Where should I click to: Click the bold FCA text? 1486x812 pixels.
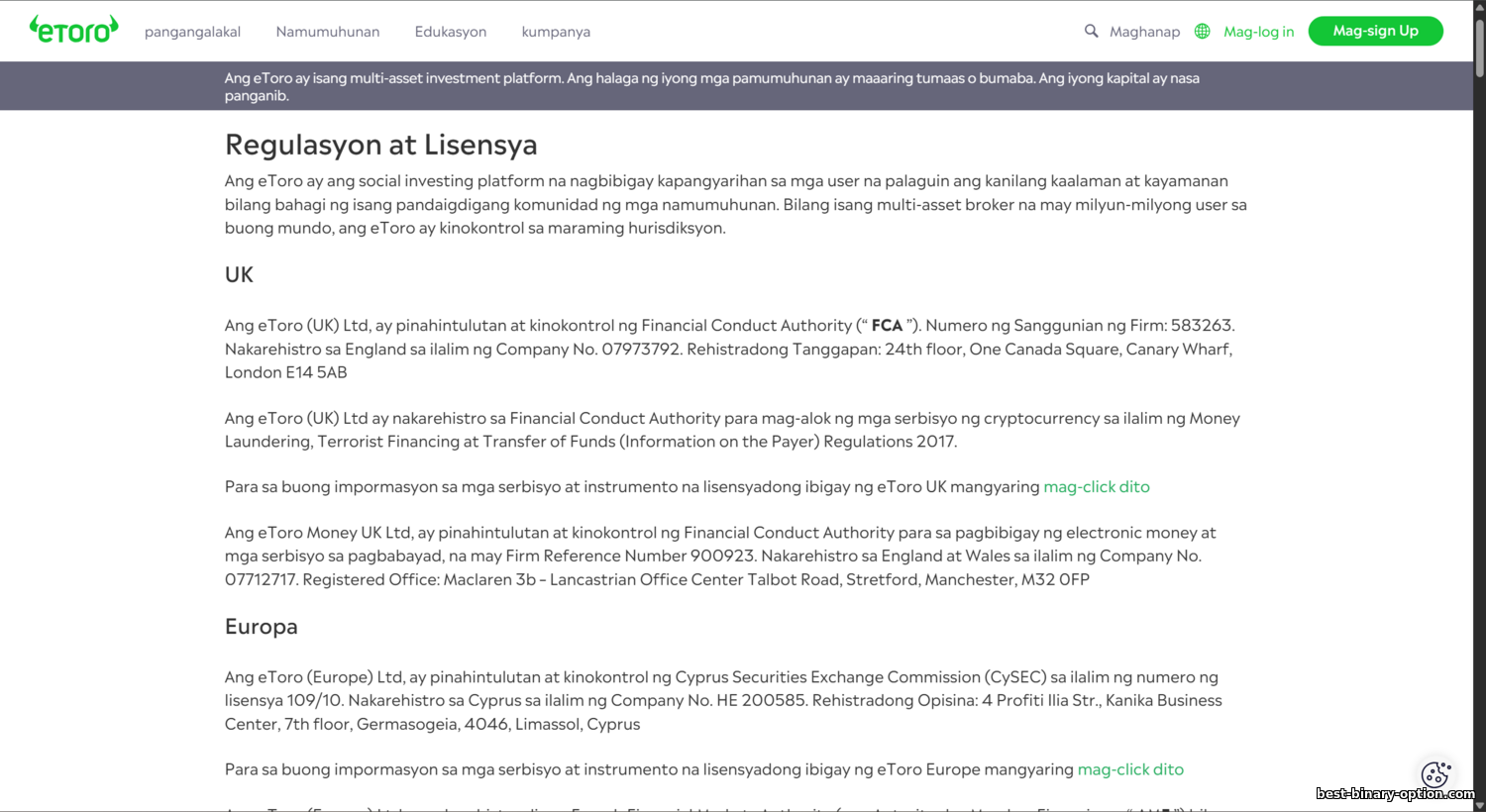click(887, 325)
